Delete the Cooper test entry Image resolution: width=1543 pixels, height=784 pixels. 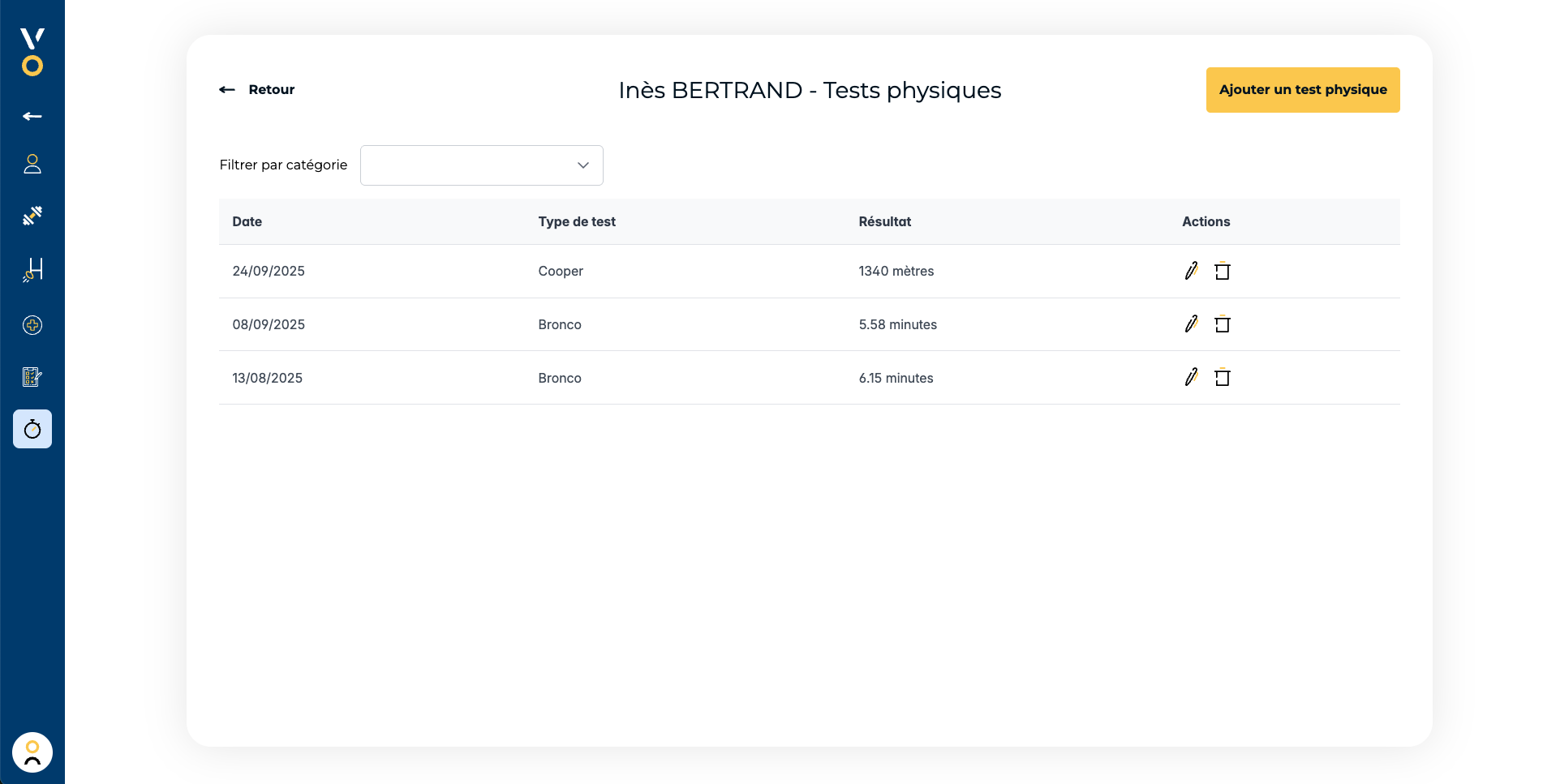coord(1222,271)
